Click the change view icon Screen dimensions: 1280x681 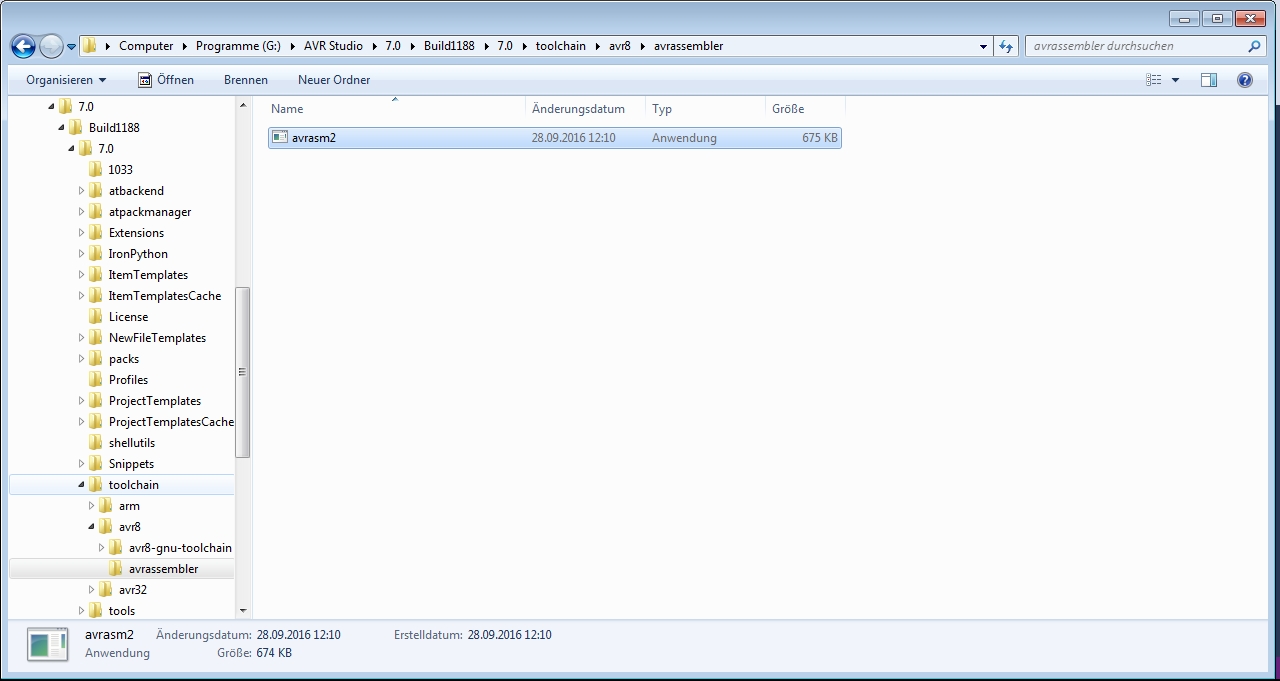(x=1154, y=80)
